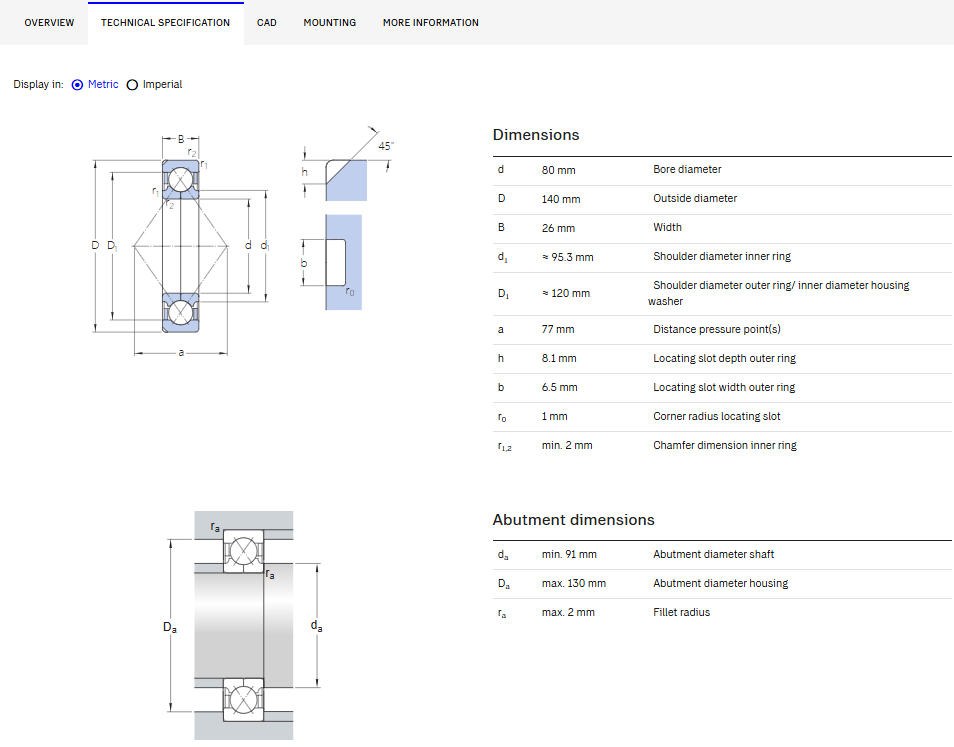Click 'Abutment diameter shaft' text
Screen dimensions: 954x747
[x=714, y=554]
